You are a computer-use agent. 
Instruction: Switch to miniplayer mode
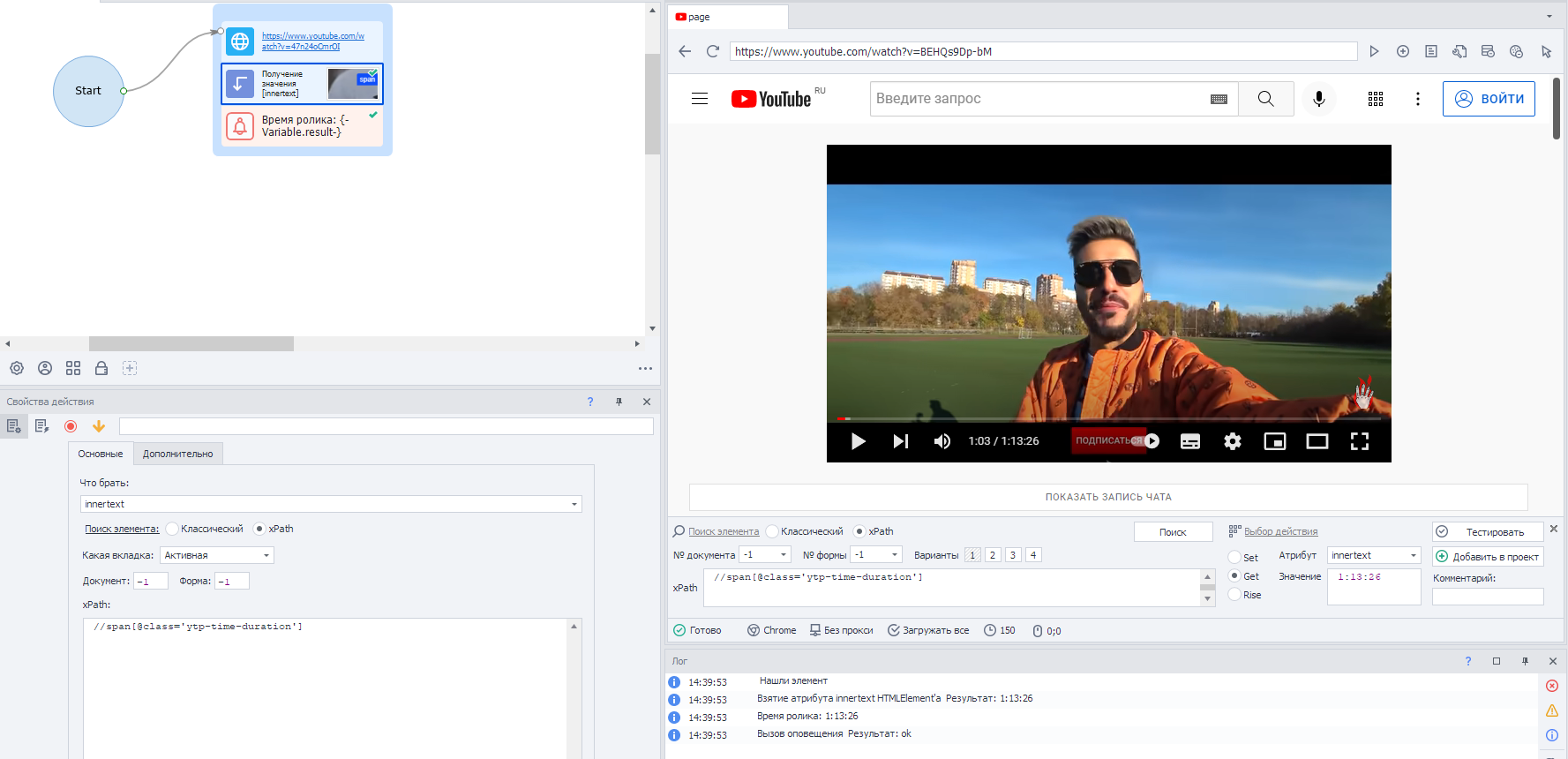pos(1275,441)
